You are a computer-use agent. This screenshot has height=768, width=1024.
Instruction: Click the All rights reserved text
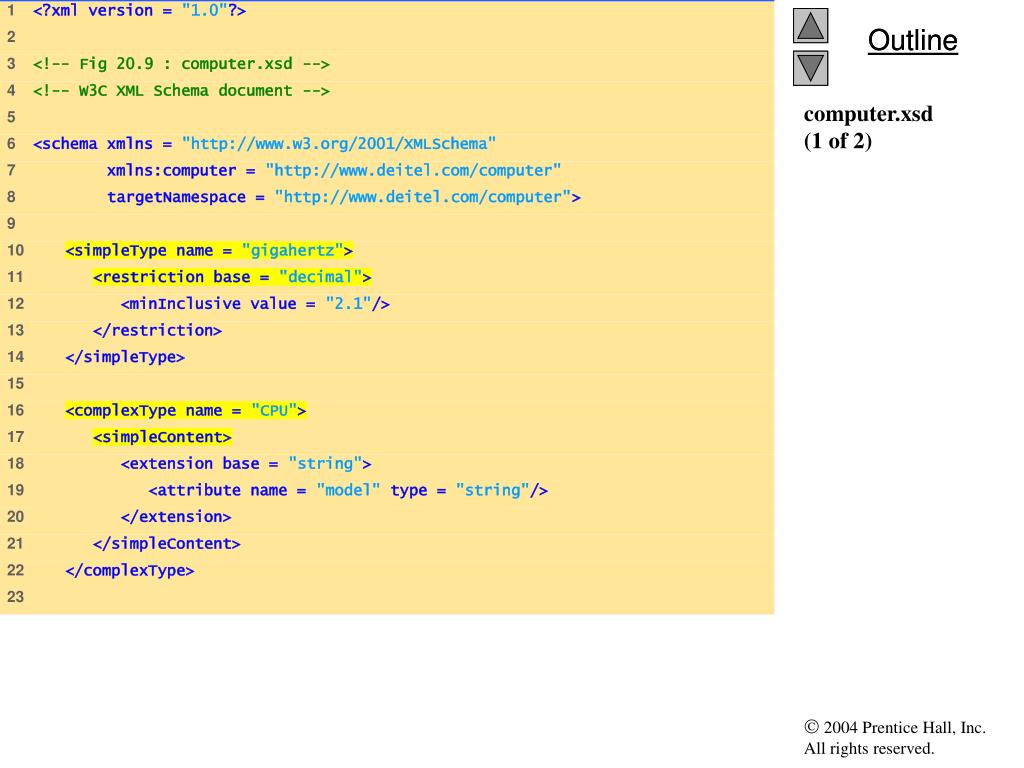pos(869,748)
